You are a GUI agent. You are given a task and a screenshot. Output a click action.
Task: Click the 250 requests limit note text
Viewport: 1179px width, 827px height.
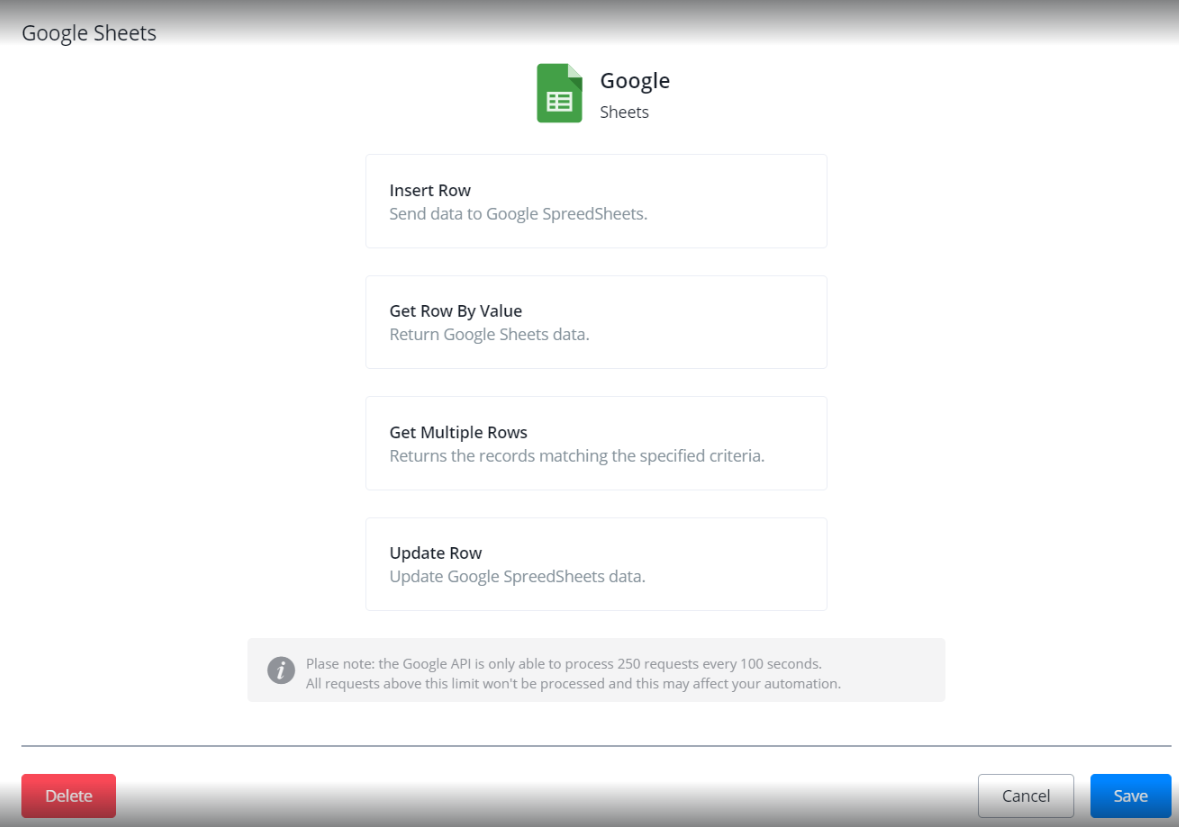pos(563,664)
